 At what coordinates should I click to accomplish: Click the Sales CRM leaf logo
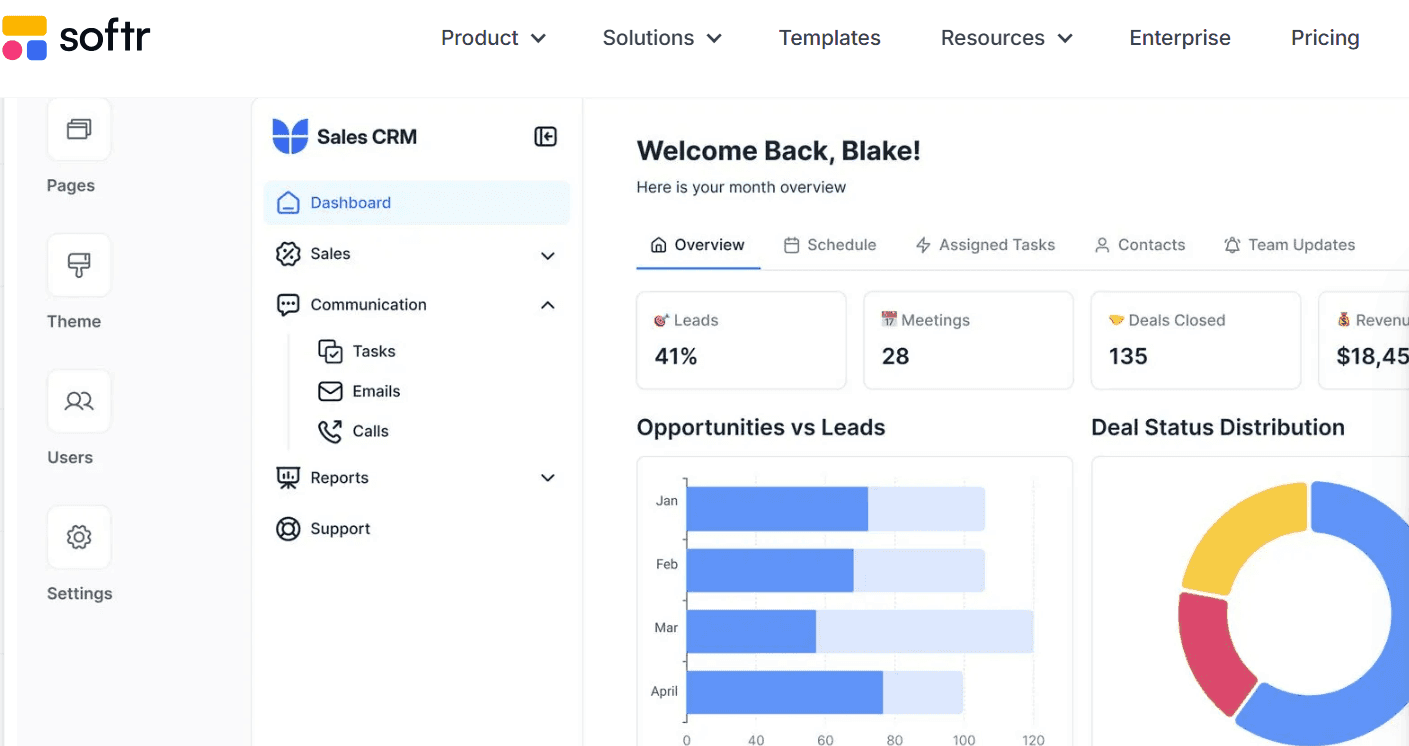pos(290,136)
